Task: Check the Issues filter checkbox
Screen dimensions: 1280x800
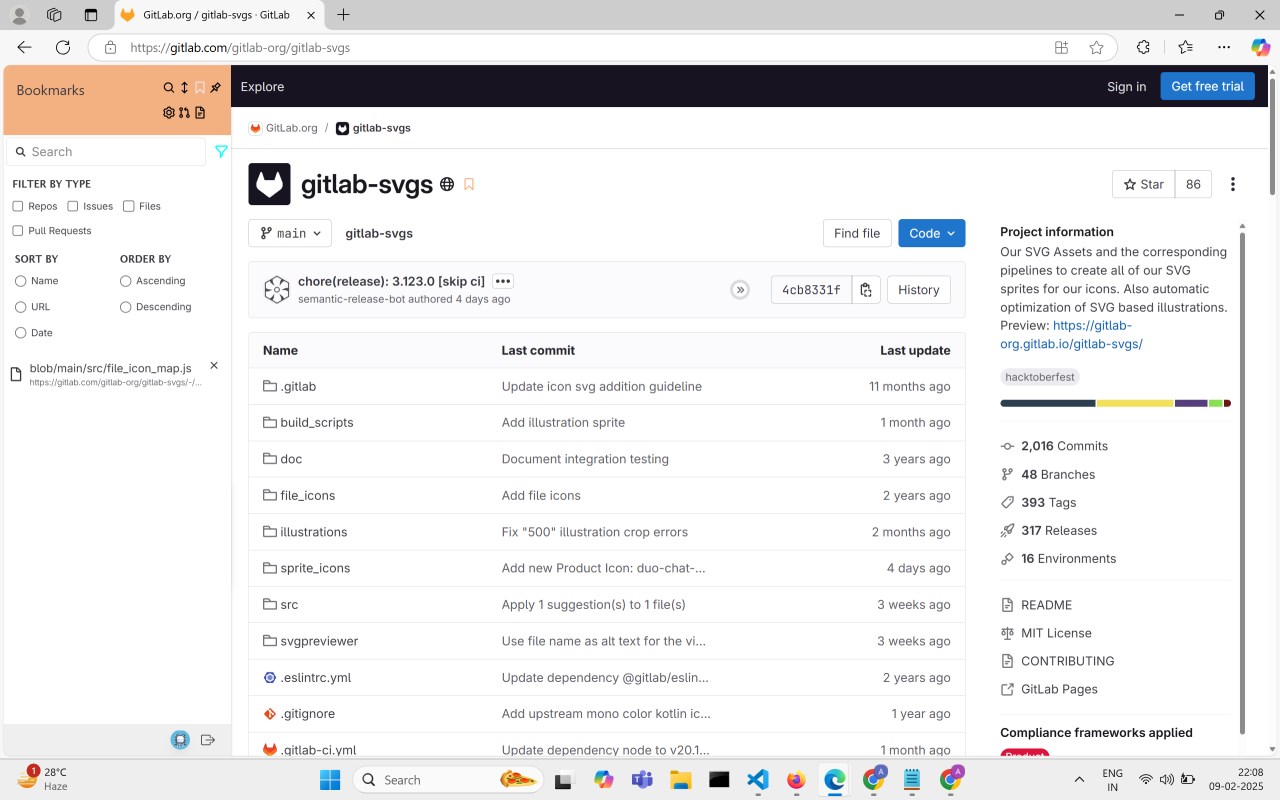Action: click(73, 206)
